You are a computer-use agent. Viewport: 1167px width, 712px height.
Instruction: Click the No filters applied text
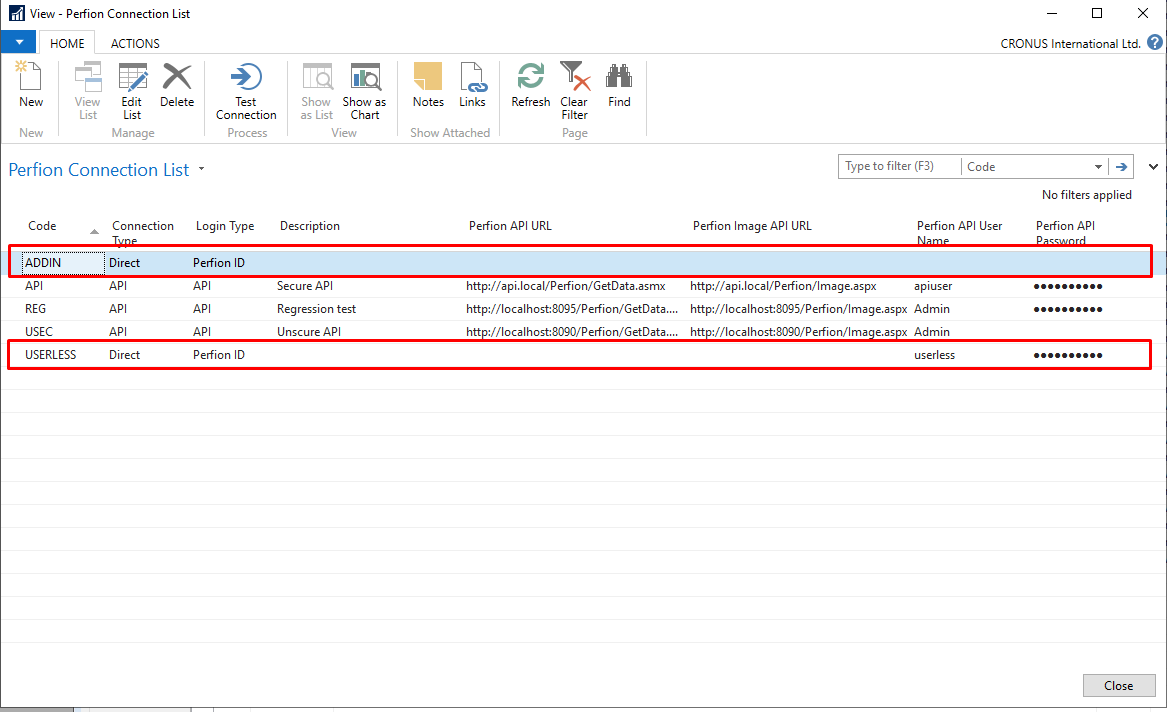point(1087,195)
